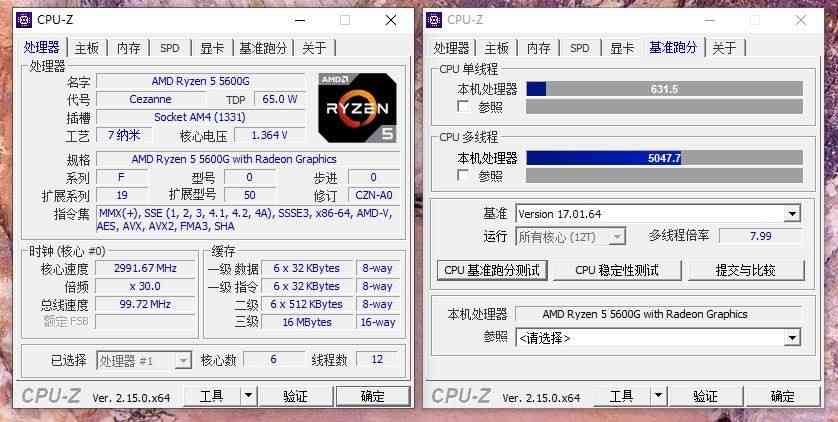Click 工具 button in right window
The image size is (838, 422).
coord(622,396)
